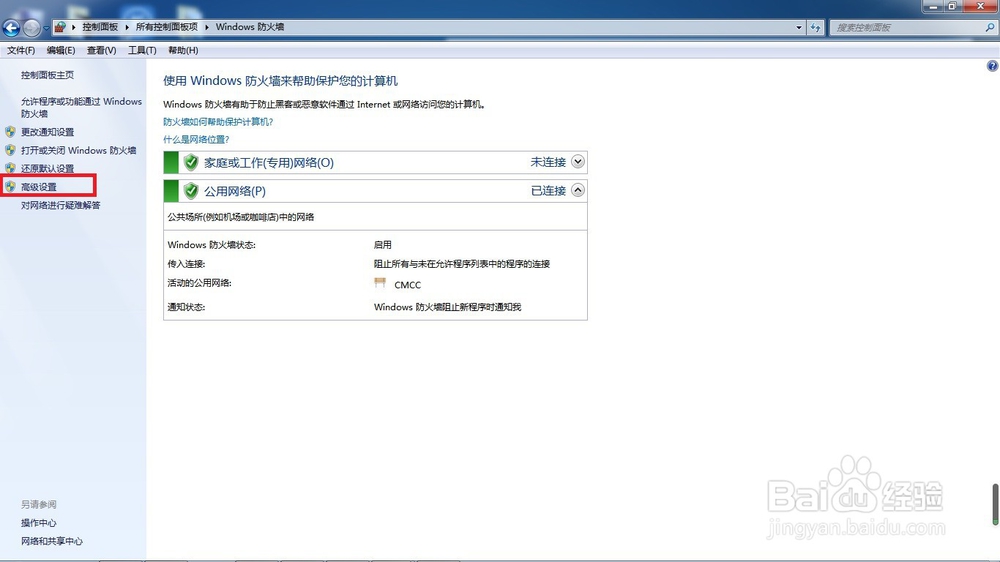Click the search magnifier icon

coord(990,27)
